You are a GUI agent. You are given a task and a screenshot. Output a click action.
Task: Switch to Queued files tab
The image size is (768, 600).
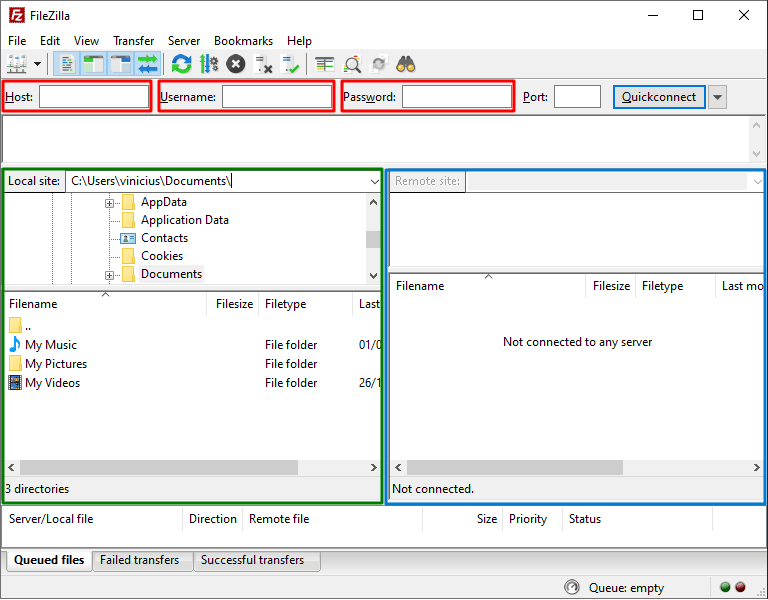pyautogui.click(x=49, y=560)
